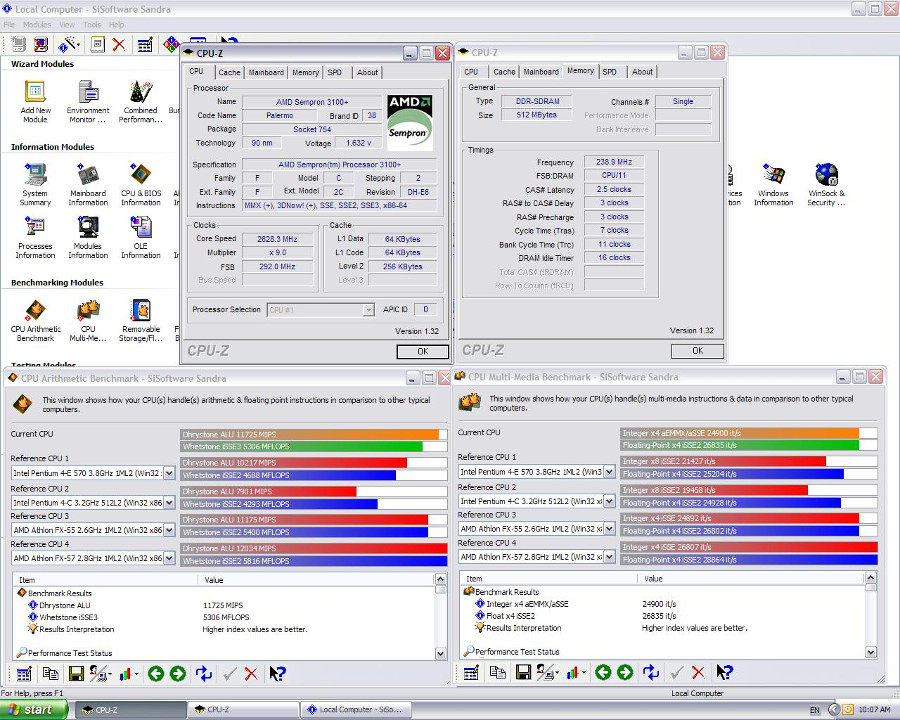Launch the Environment Monitor module

[x=88, y=102]
